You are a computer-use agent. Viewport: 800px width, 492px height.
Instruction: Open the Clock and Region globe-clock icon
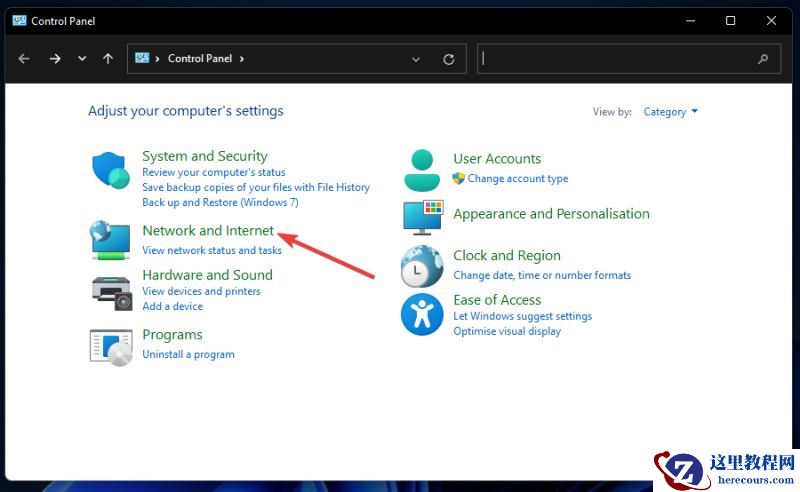tap(422, 266)
